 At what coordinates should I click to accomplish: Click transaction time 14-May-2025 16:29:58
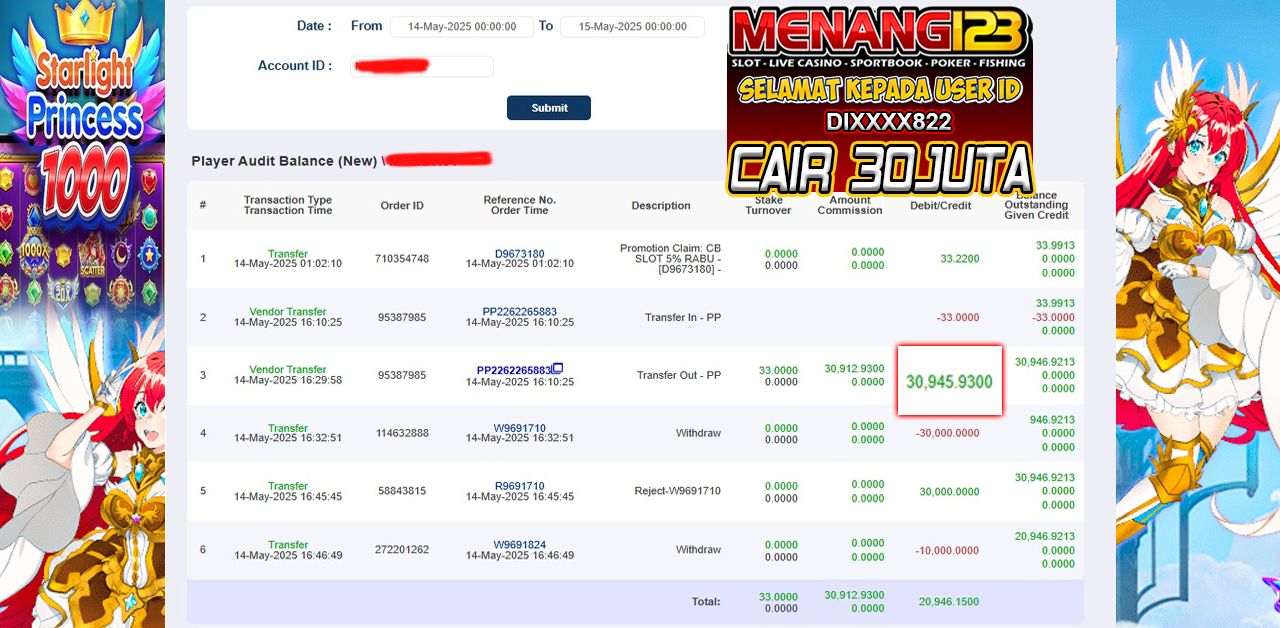[288, 380]
